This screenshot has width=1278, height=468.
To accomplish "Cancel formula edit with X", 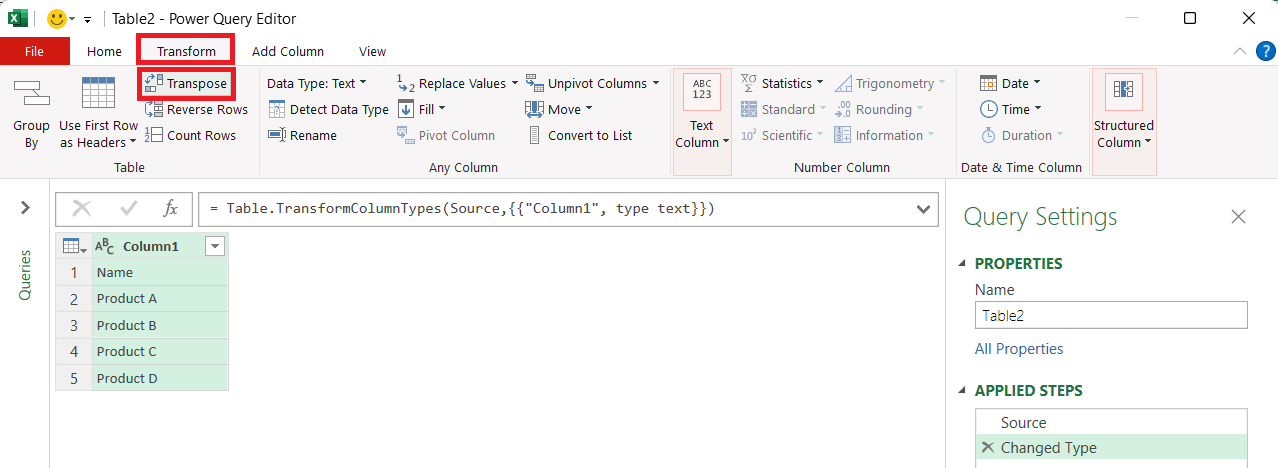I will click(x=82, y=209).
